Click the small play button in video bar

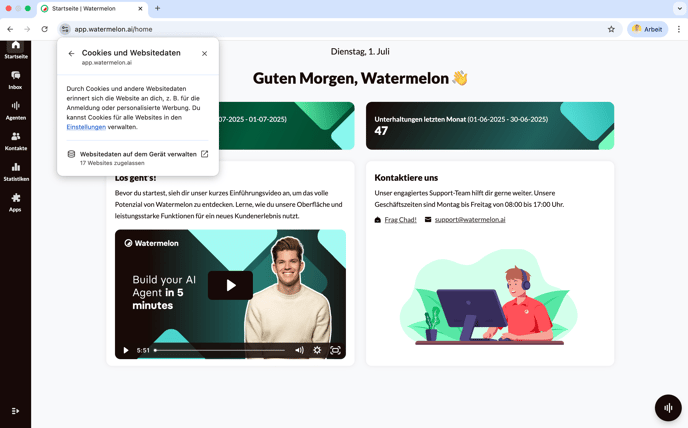click(126, 350)
